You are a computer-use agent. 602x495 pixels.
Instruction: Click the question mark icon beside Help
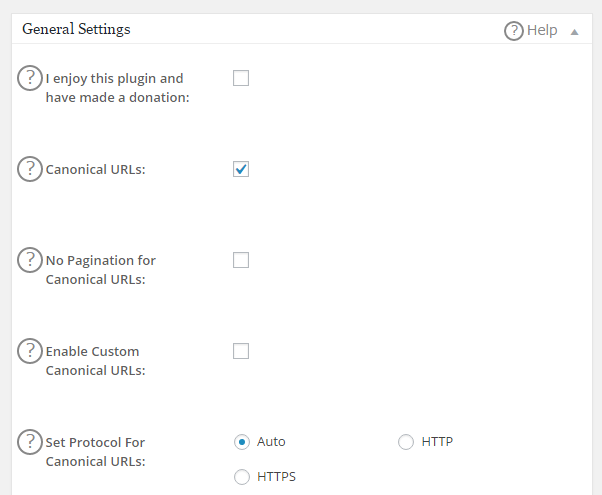[514, 31]
